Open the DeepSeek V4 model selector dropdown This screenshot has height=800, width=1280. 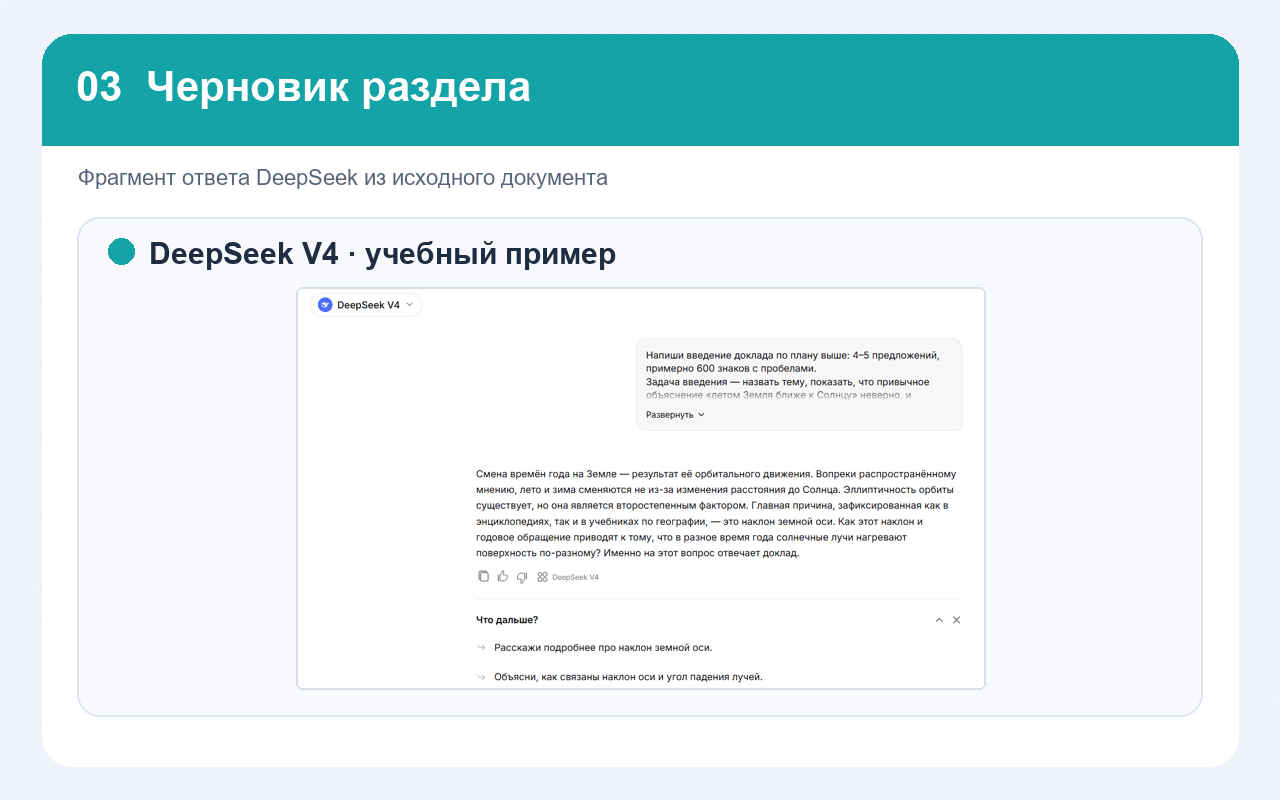coord(366,305)
